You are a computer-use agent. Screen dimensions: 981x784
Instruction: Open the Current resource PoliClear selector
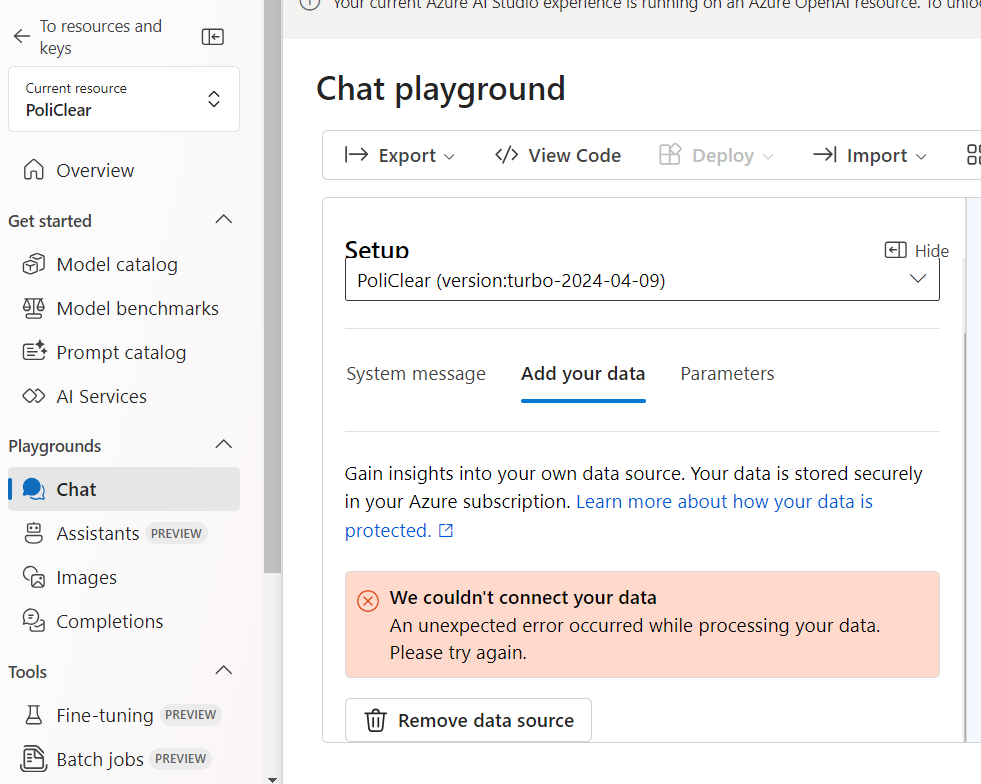(124, 99)
